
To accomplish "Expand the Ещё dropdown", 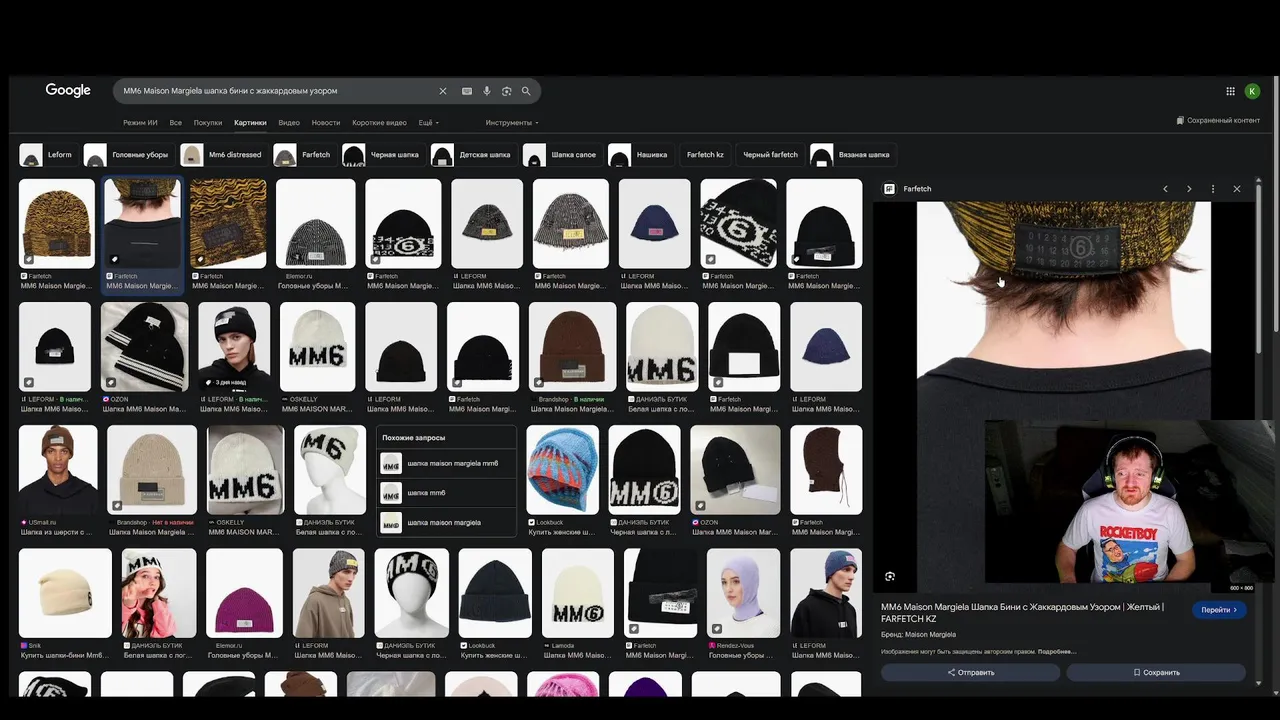I will coord(428,123).
